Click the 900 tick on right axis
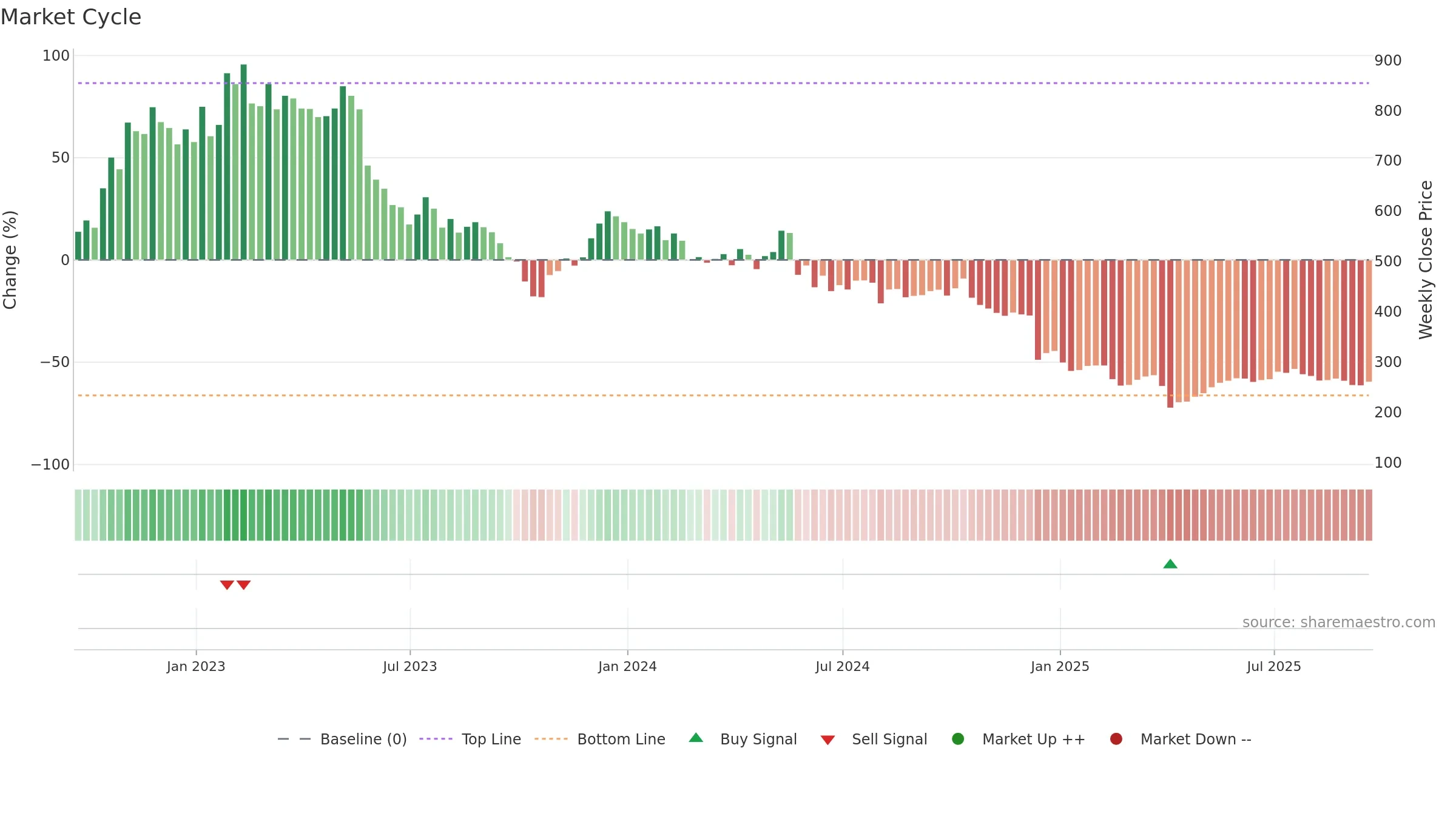The width and height of the screenshot is (1456, 819). click(x=1388, y=61)
